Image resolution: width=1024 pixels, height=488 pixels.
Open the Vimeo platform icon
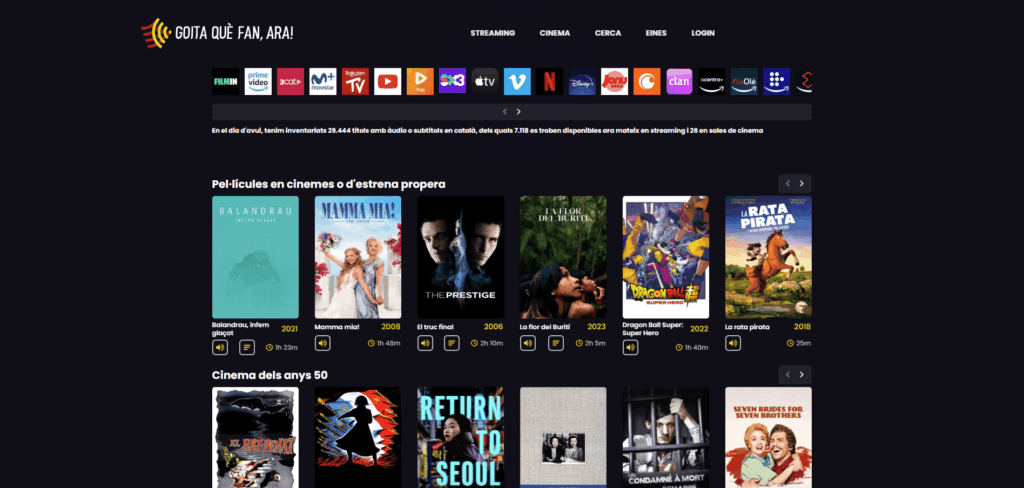pos(517,82)
